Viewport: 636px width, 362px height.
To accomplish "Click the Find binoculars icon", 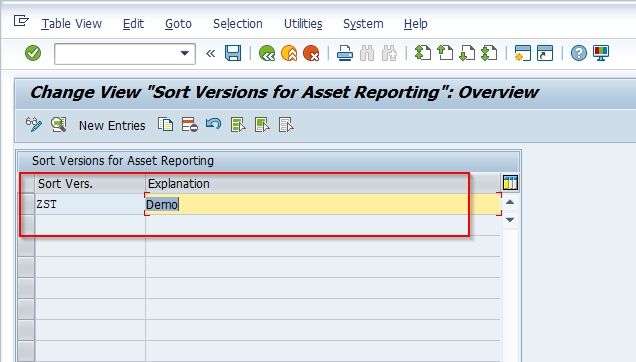I will [x=367, y=53].
